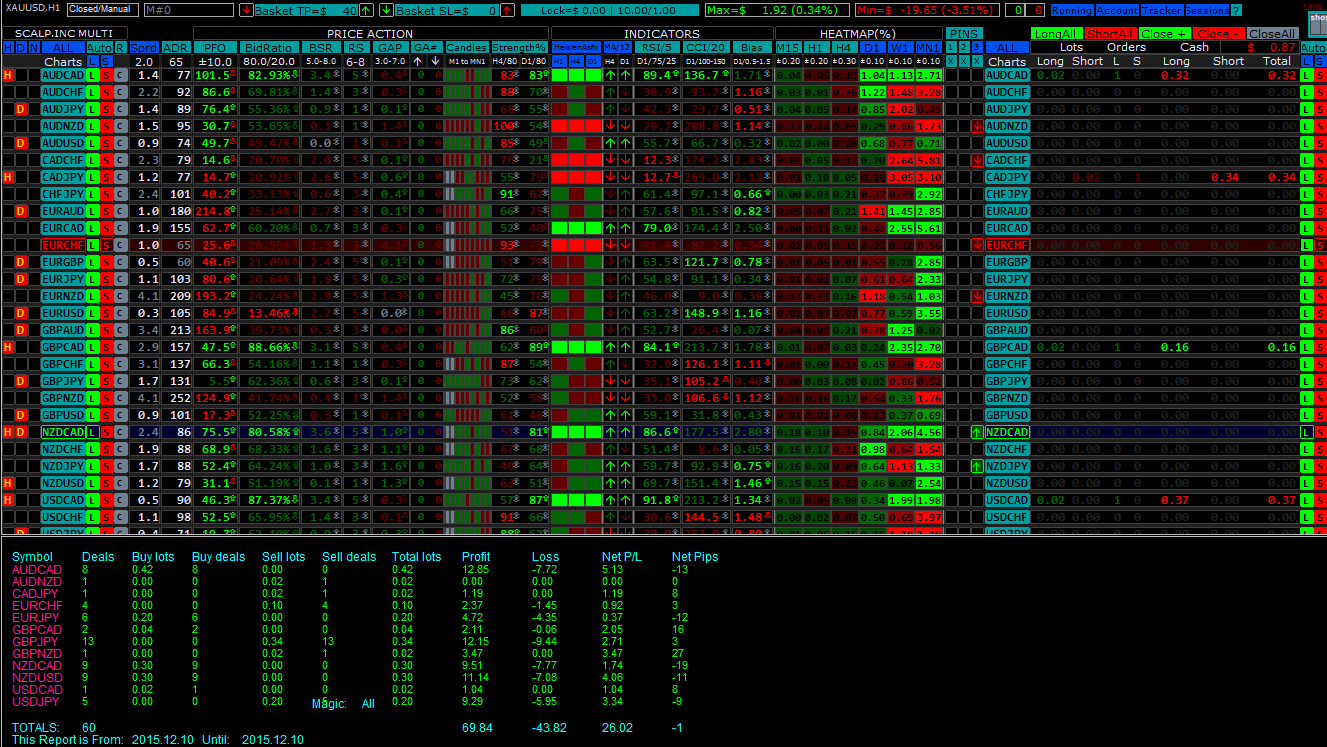This screenshot has width=1327, height=747.
Task: Toggle the H column header button
Action: click(8, 47)
